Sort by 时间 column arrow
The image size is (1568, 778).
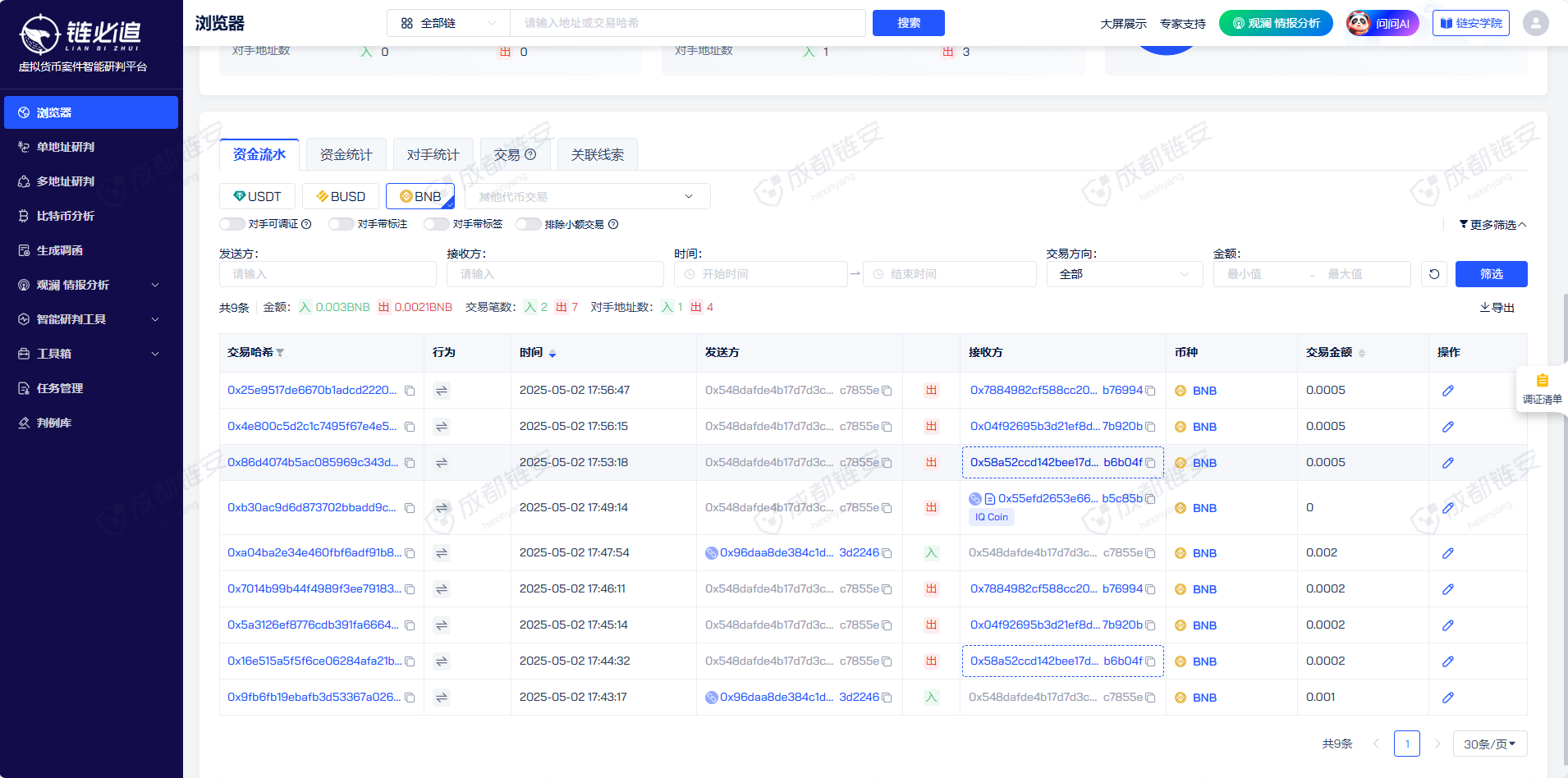coord(552,353)
